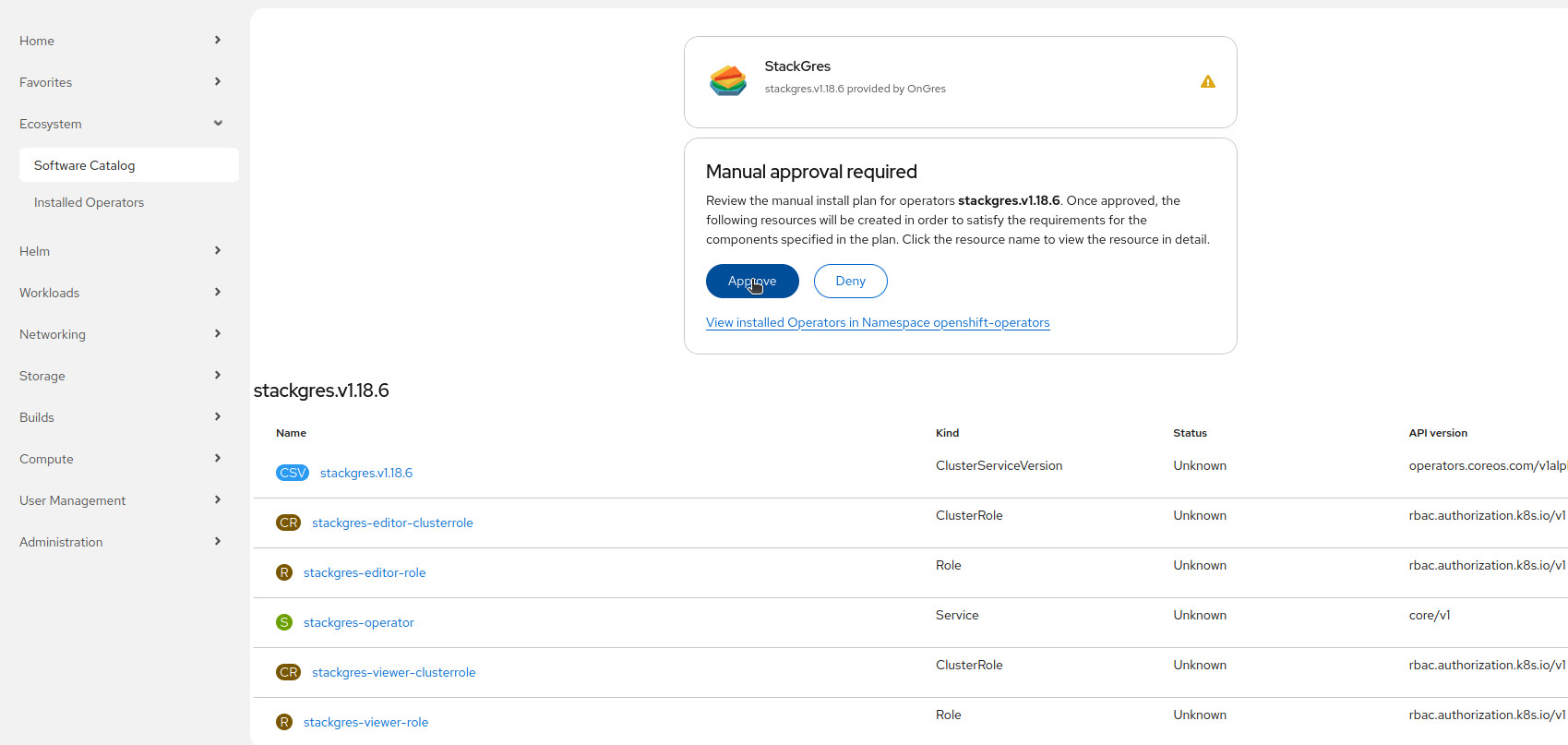Click the Manual approval required heading
Screen dimensions: 1568x745
(811, 172)
